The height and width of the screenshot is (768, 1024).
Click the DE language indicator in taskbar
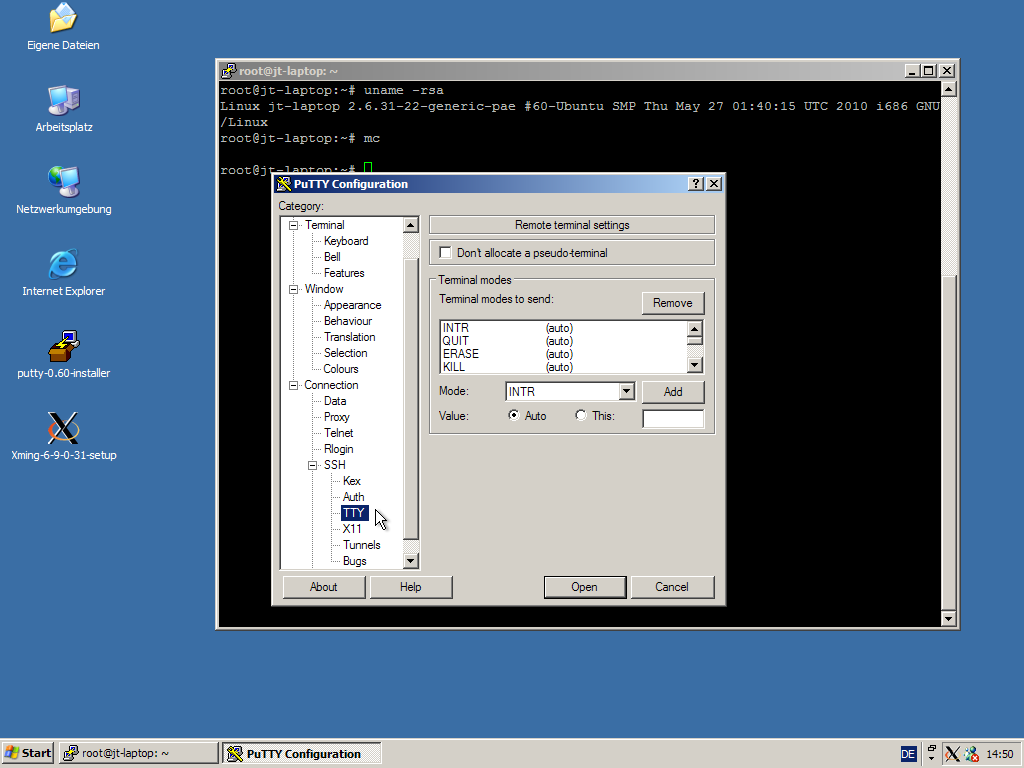908,754
